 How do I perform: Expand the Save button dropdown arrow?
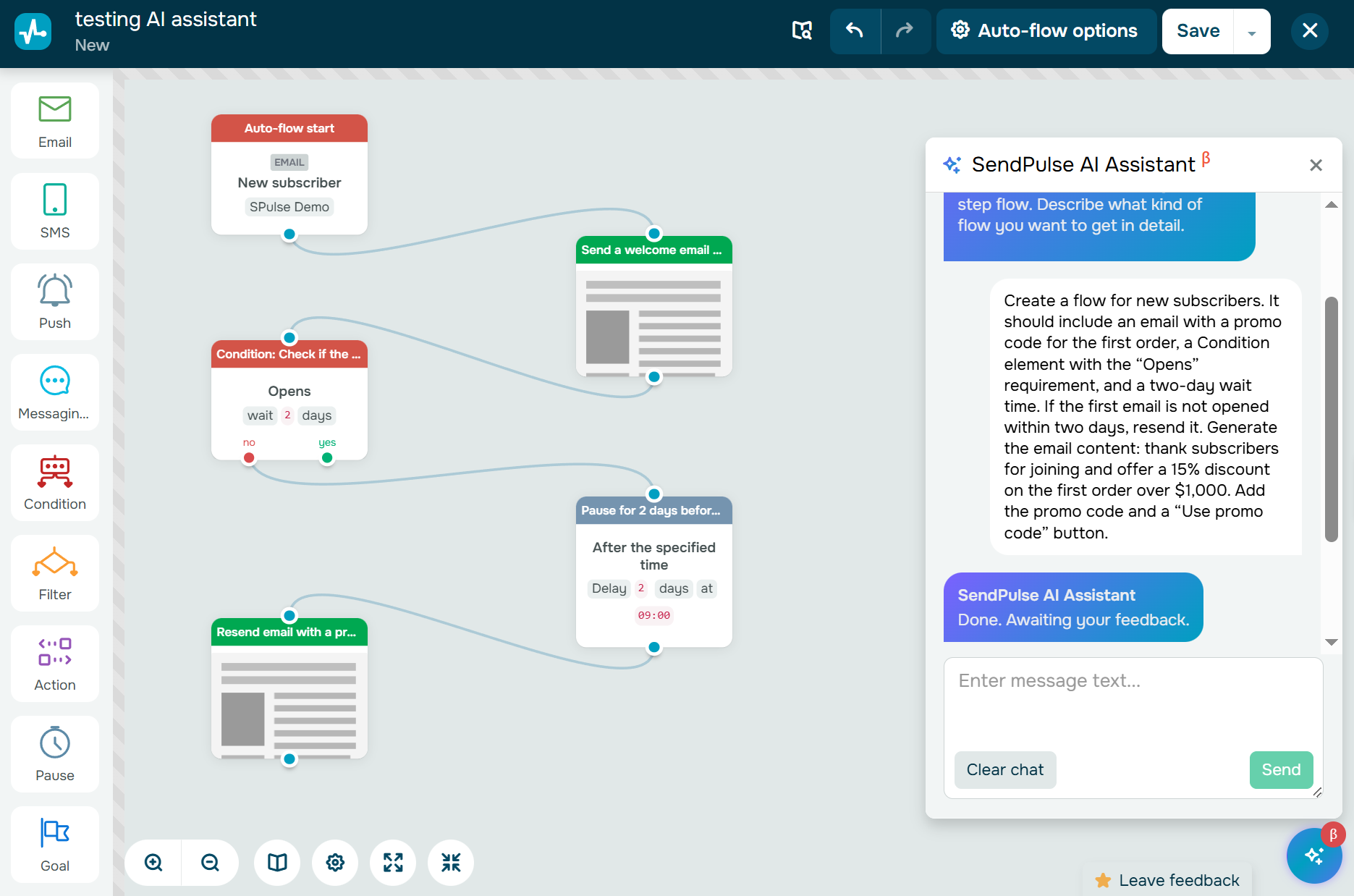tap(1251, 31)
